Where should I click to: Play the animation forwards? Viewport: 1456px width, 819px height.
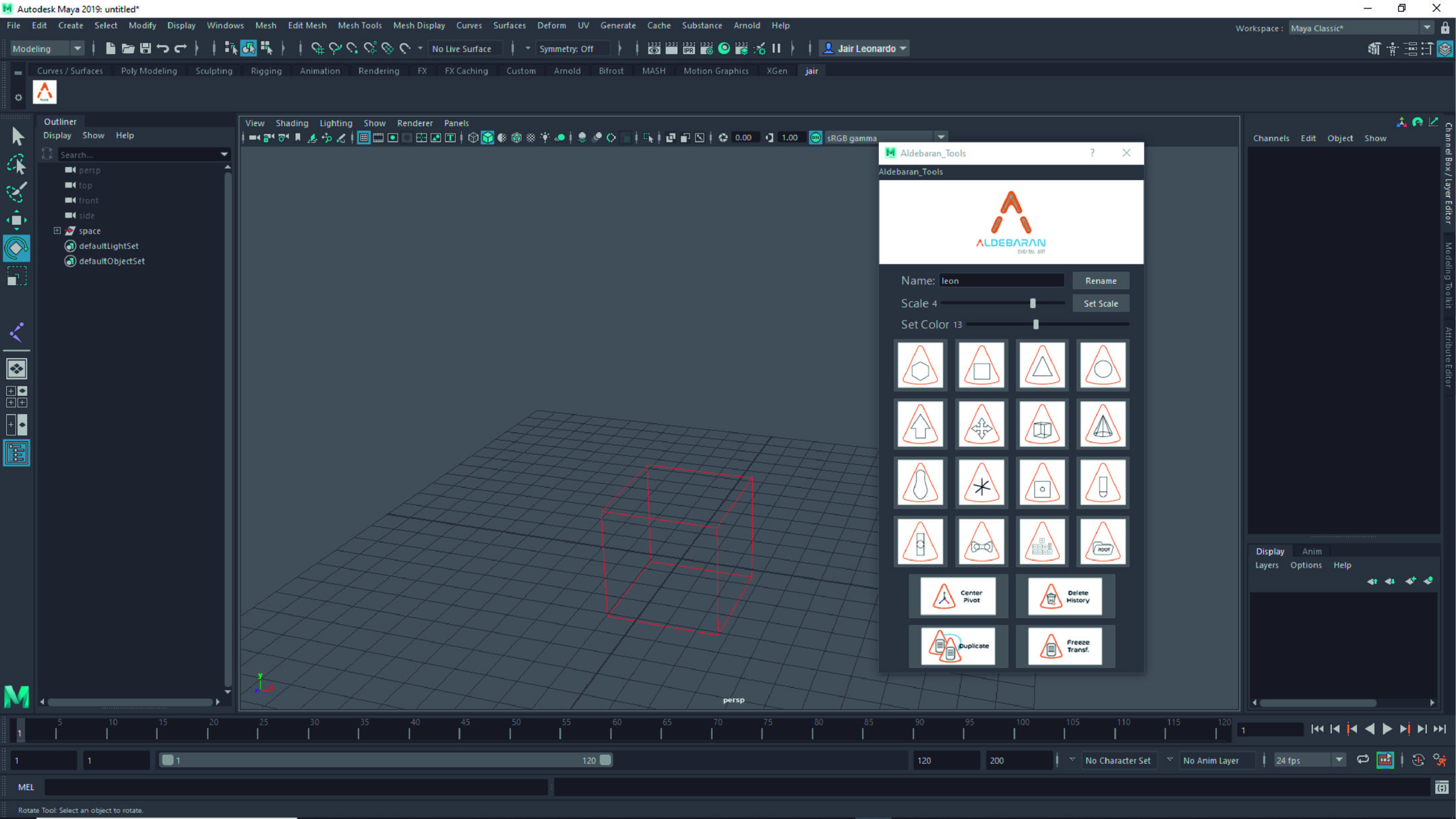pyautogui.click(x=1387, y=729)
